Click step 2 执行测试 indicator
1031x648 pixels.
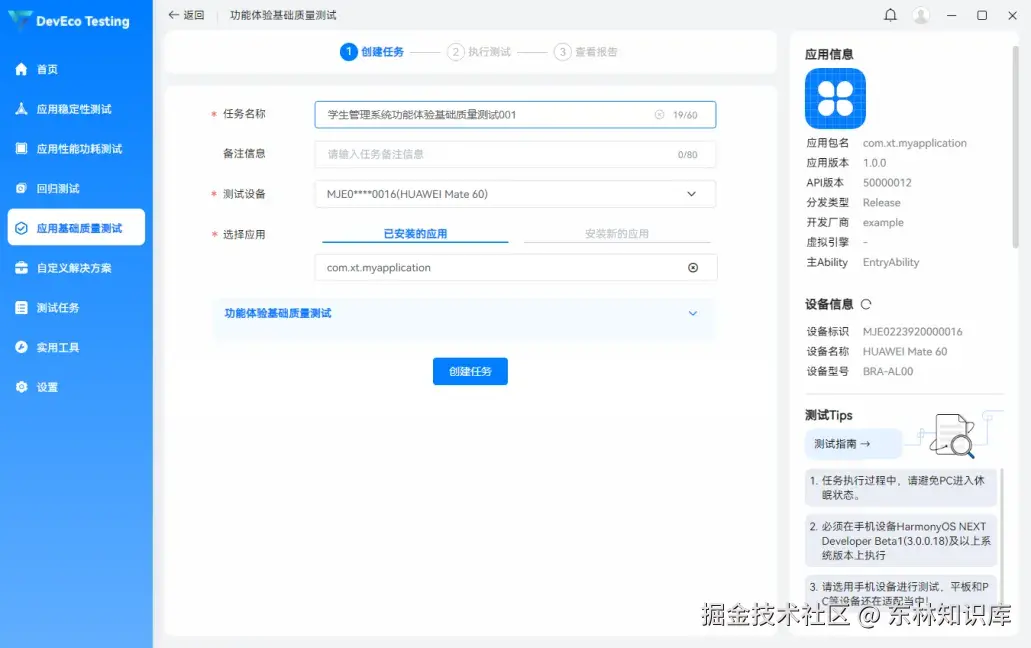pos(479,52)
